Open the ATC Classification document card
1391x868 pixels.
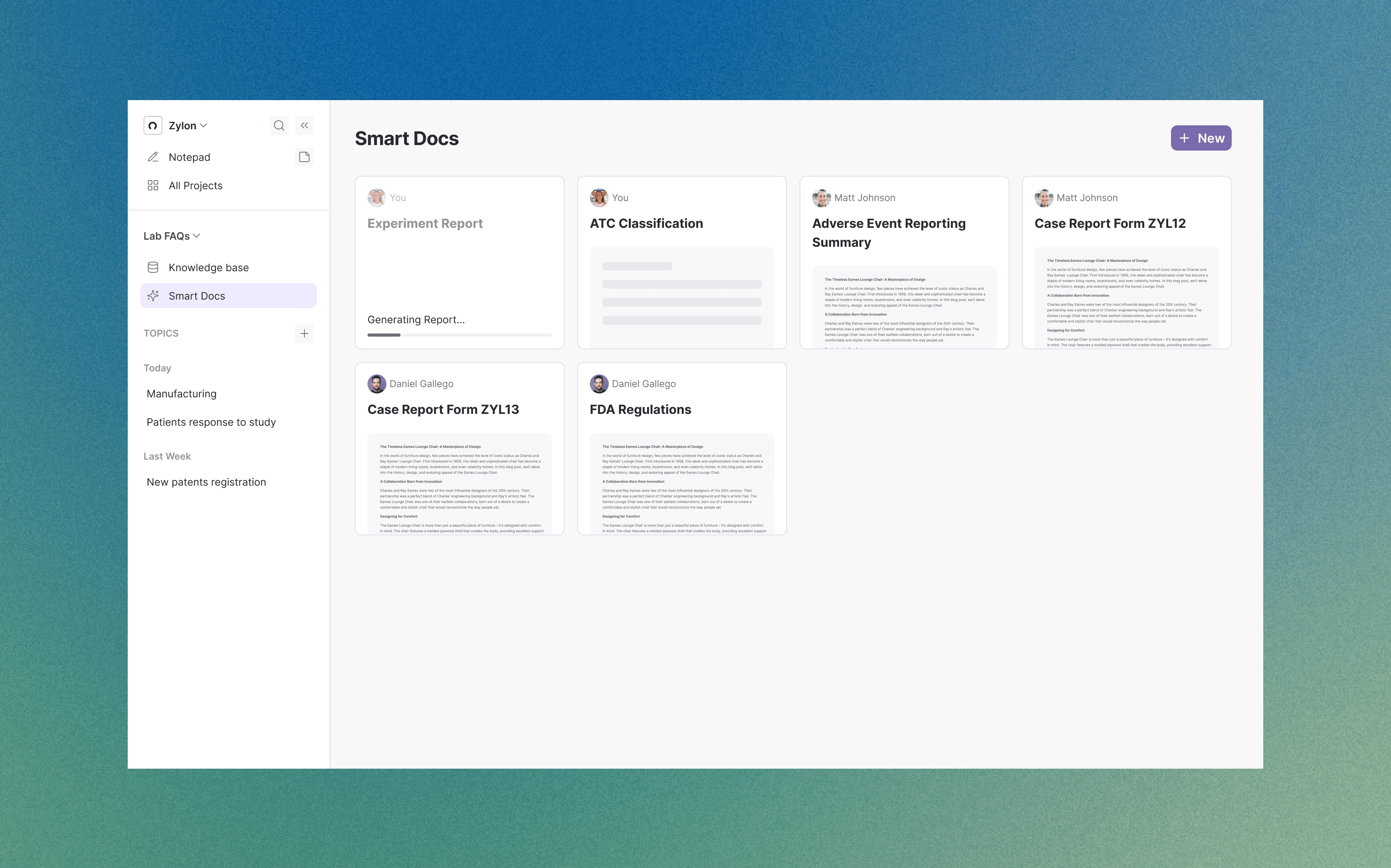(x=681, y=263)
